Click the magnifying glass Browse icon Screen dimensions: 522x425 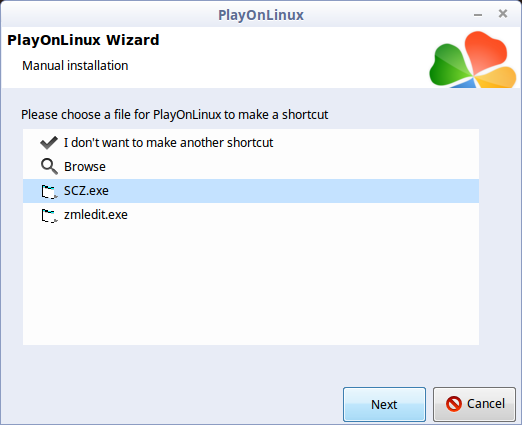[49, 166]
